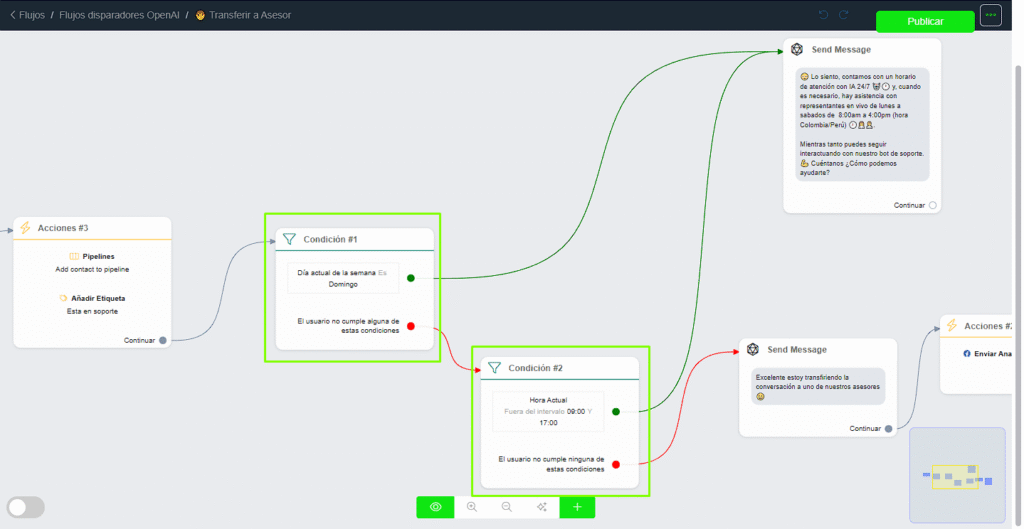Viewport: 1024px width, 529px height.
Task: Click the undo arrow icon
Action: click(823, 15)
